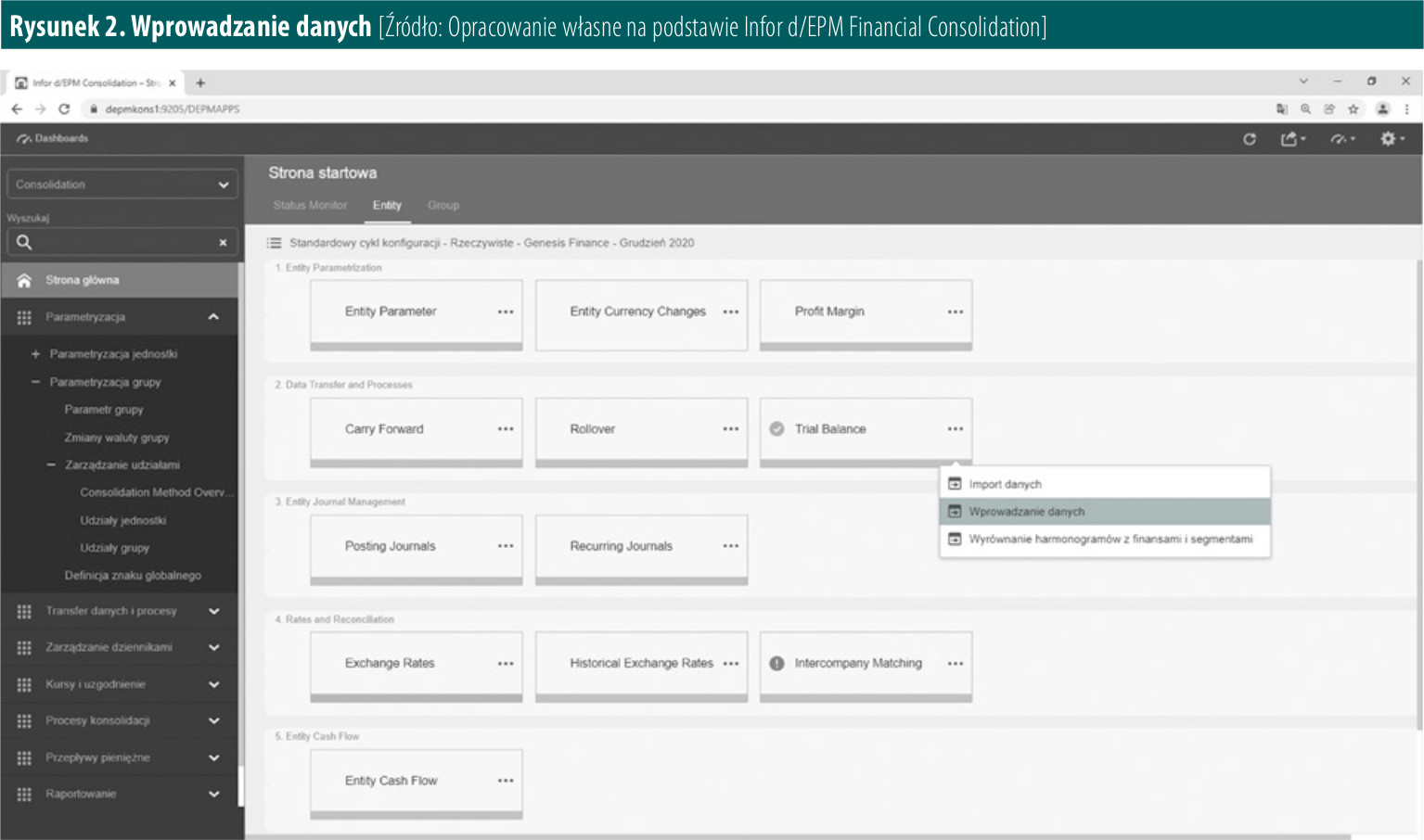Expand Zarządzanie dziennikami section
The image size is (1424, 840).
[213, 647]
